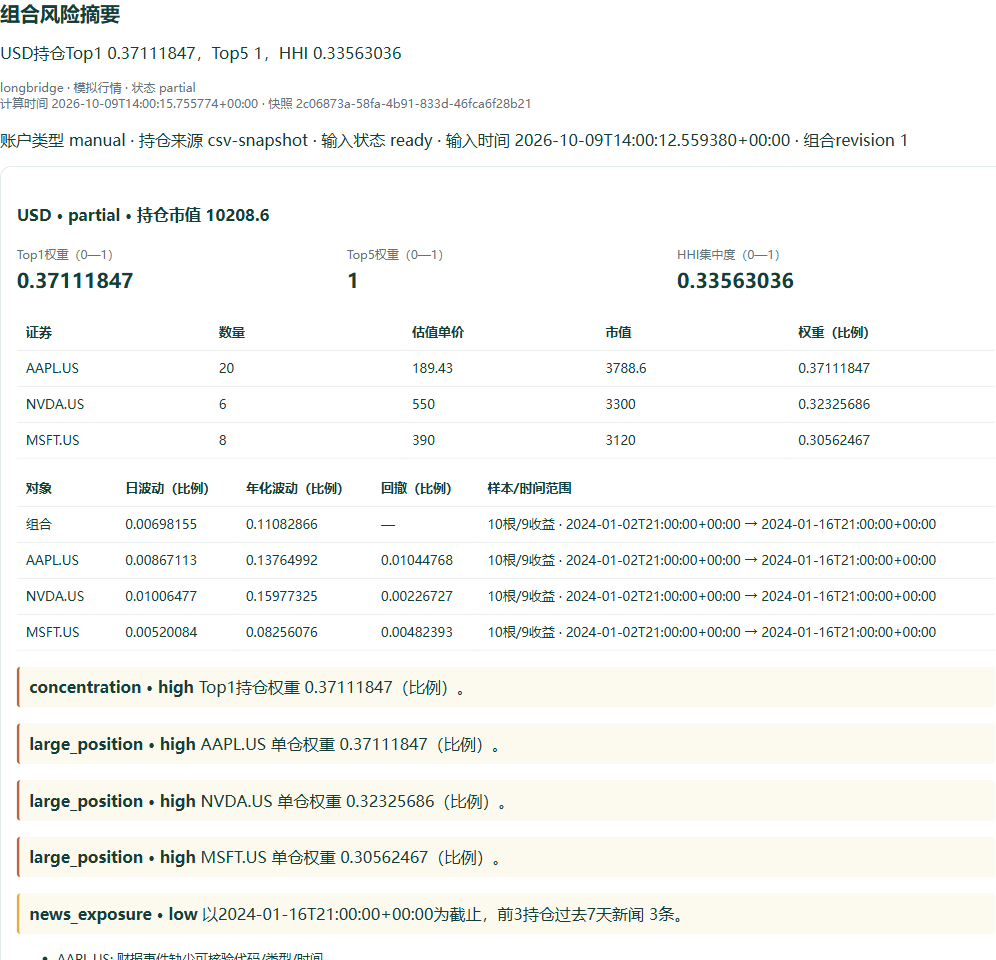The height and width of the screenshot is (960, 996).
Task: Click the 估值单价 column header
Action: (438, 333)
